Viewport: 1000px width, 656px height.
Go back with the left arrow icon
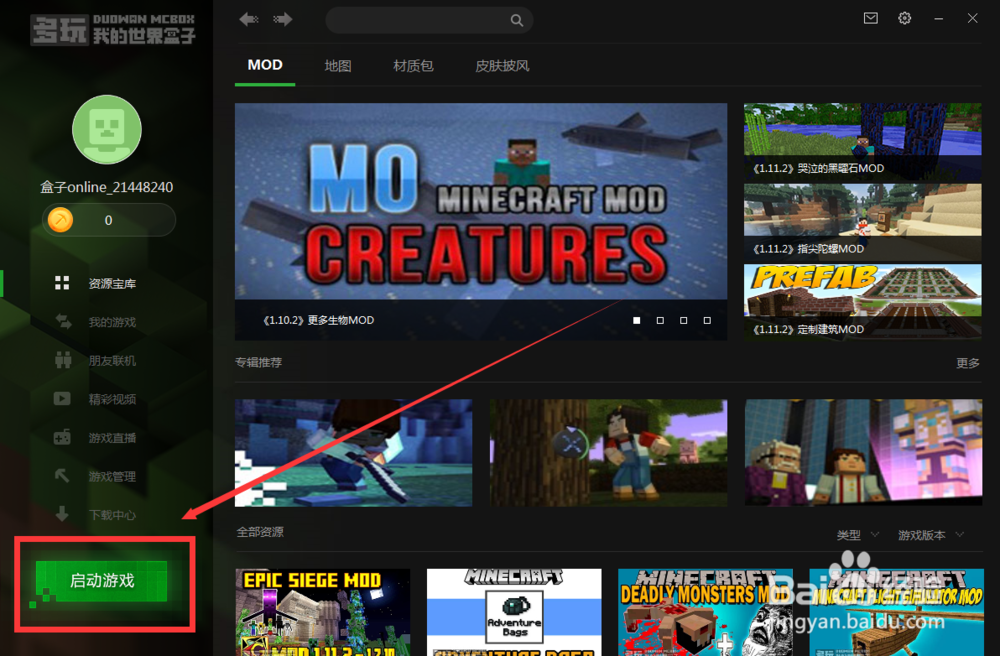(248, 19)
